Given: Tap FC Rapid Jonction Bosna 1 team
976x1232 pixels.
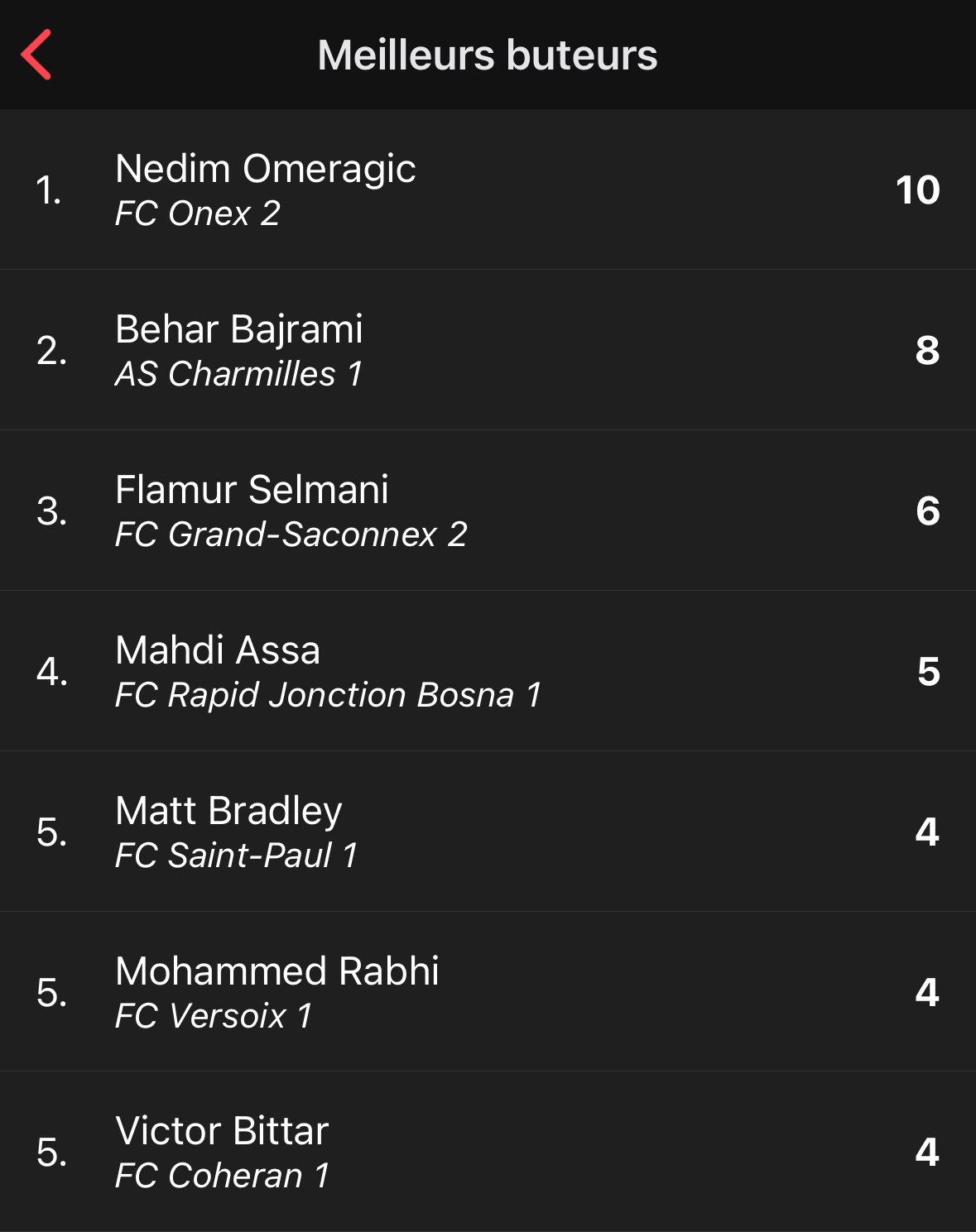Looking at the screenshot, I should [328, 695].
